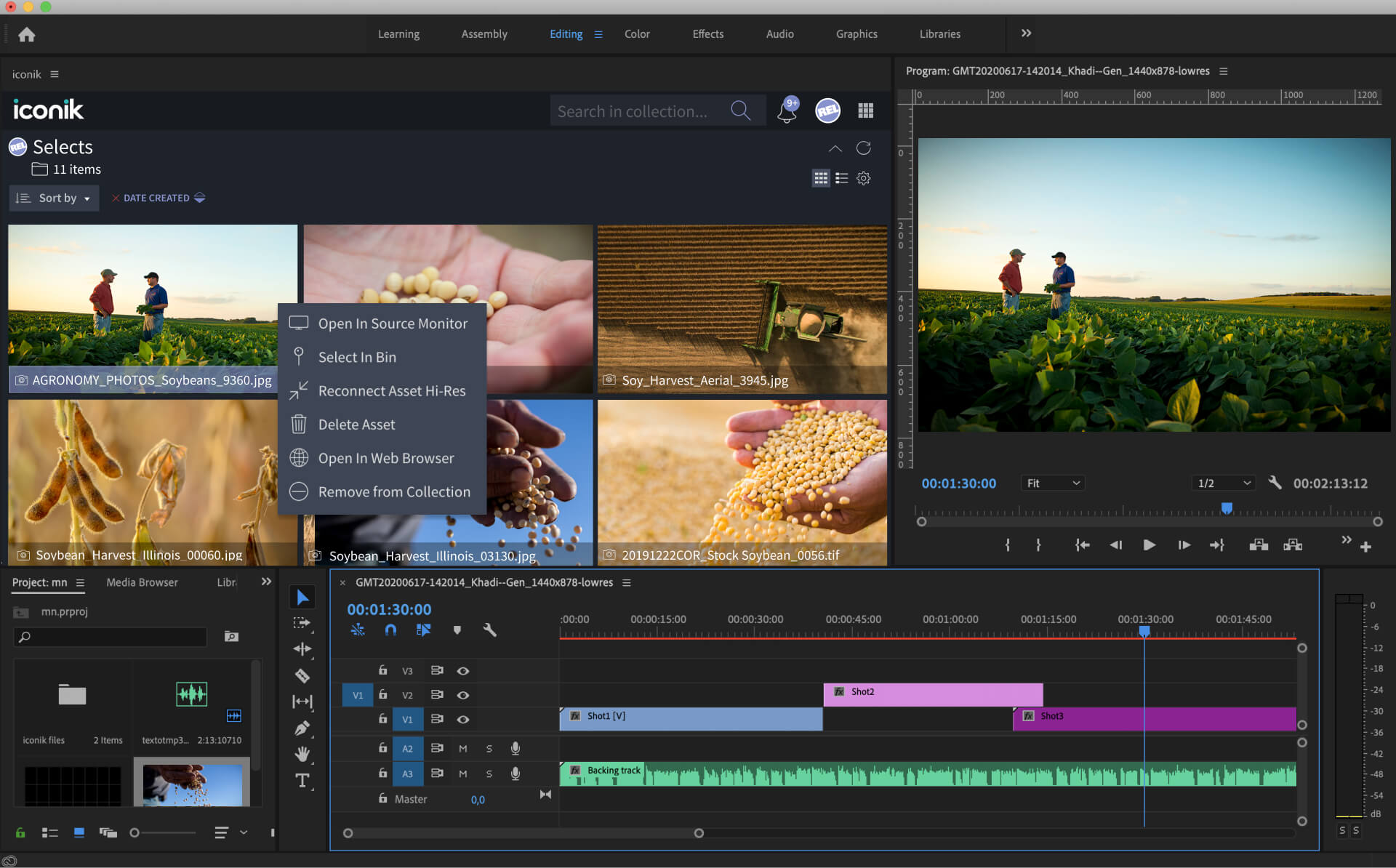Image resolution: width=1396 pixels, height=868 pixels.
Task: Click the timeline Snap magnet icon
Action: [x=390, y=630]
